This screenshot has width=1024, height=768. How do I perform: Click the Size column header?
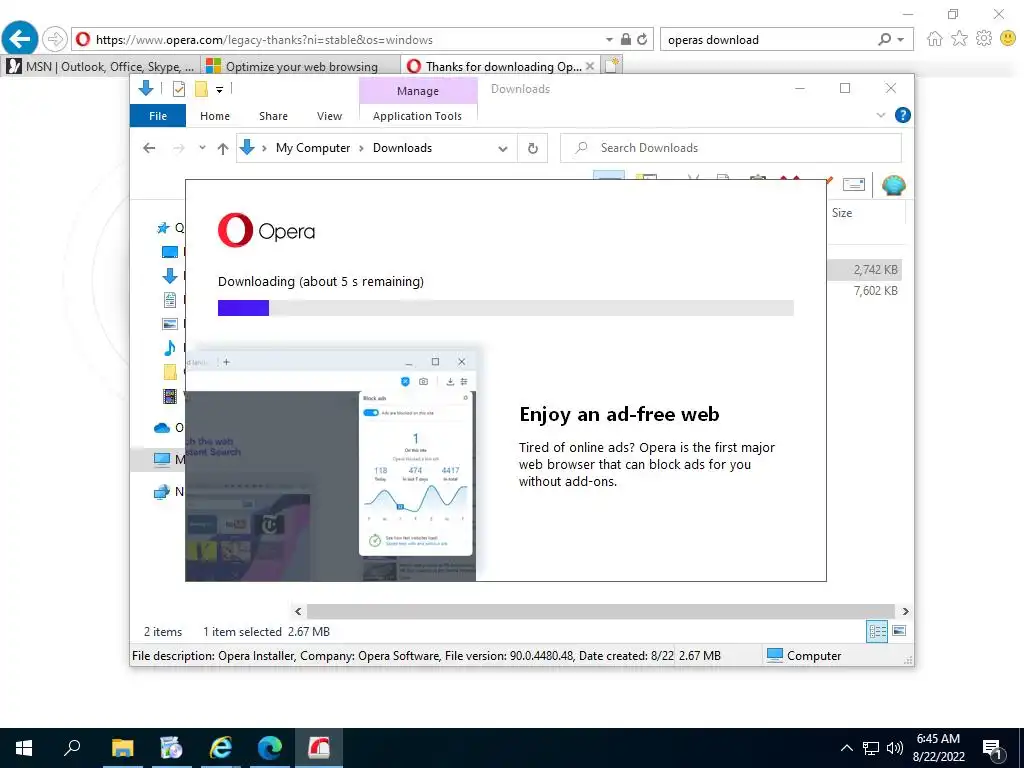click(866, 213)
